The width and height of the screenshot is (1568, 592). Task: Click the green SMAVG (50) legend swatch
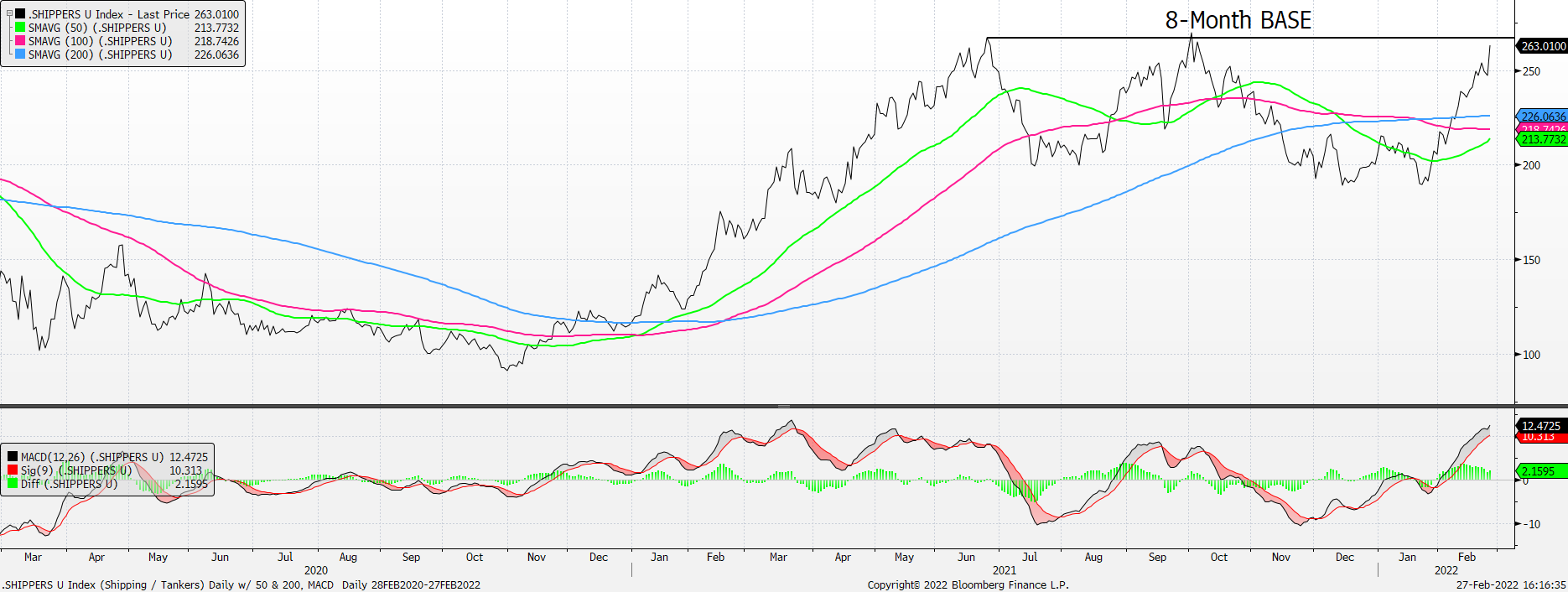(x=20, y=28)
